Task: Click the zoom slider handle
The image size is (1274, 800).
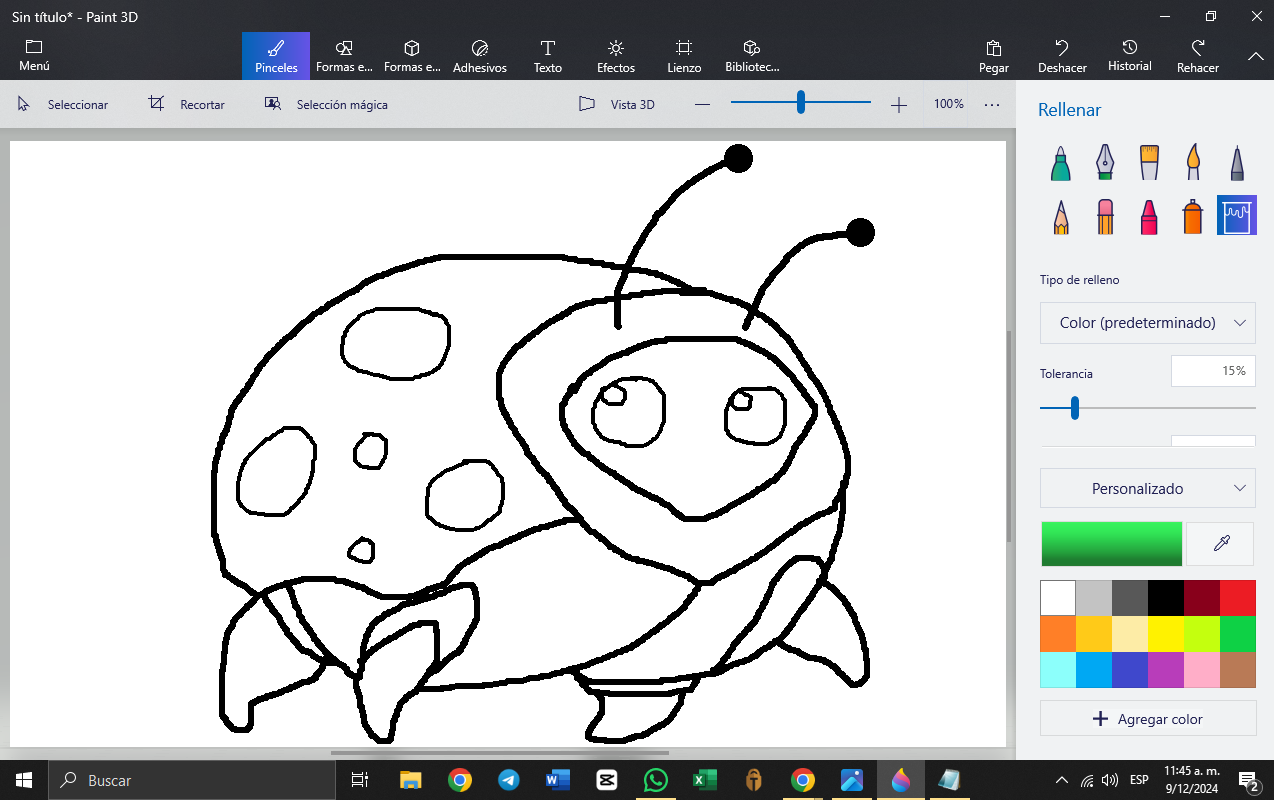Action: point(801,102)
